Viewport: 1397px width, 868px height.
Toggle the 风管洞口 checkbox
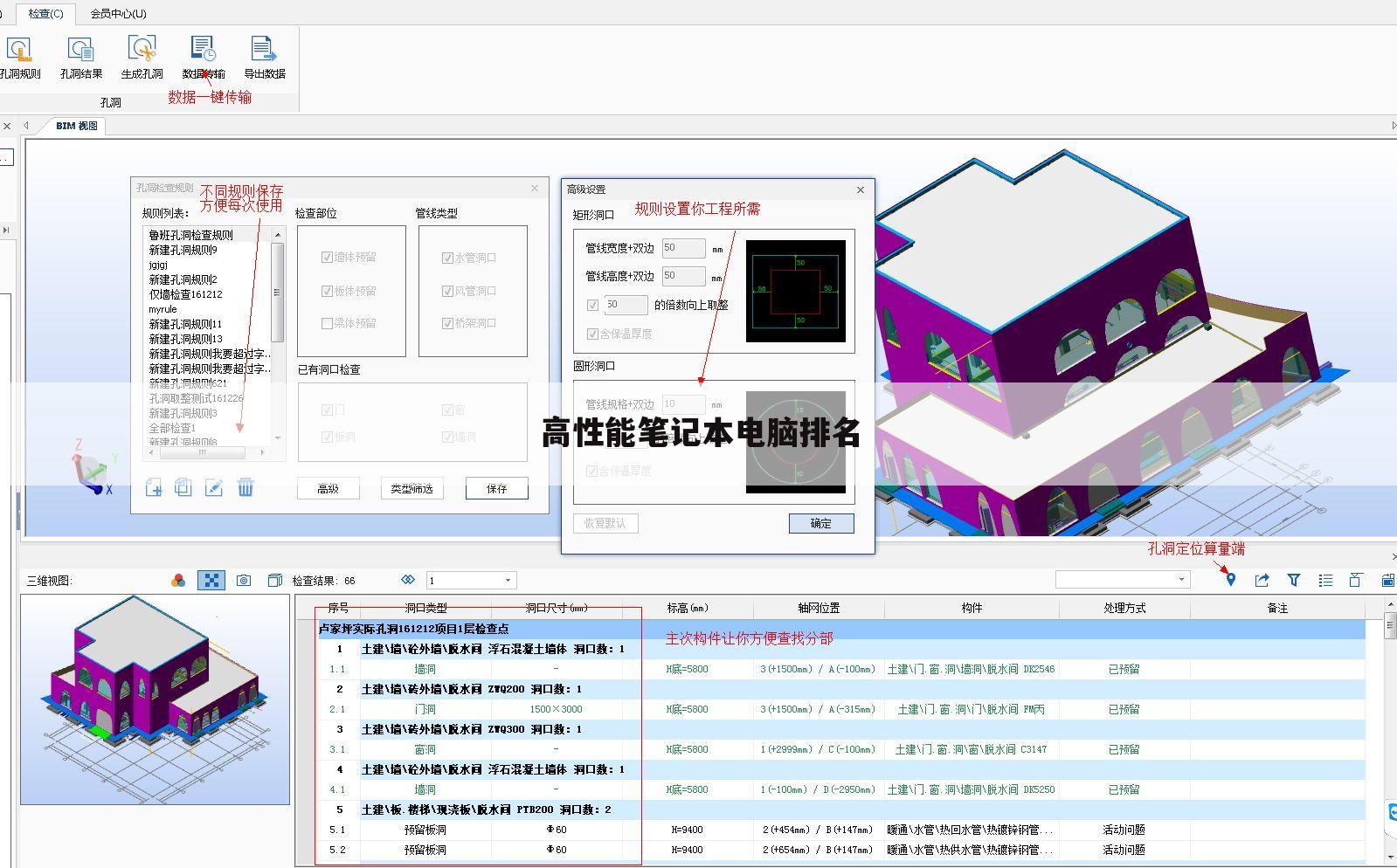(447, 291)
